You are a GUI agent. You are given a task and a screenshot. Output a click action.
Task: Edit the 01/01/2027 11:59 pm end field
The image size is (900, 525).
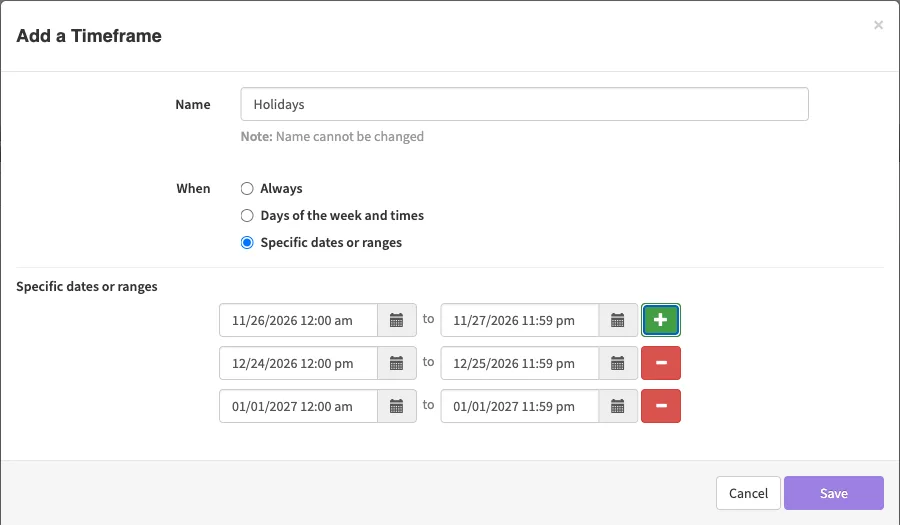click(520, 406)
